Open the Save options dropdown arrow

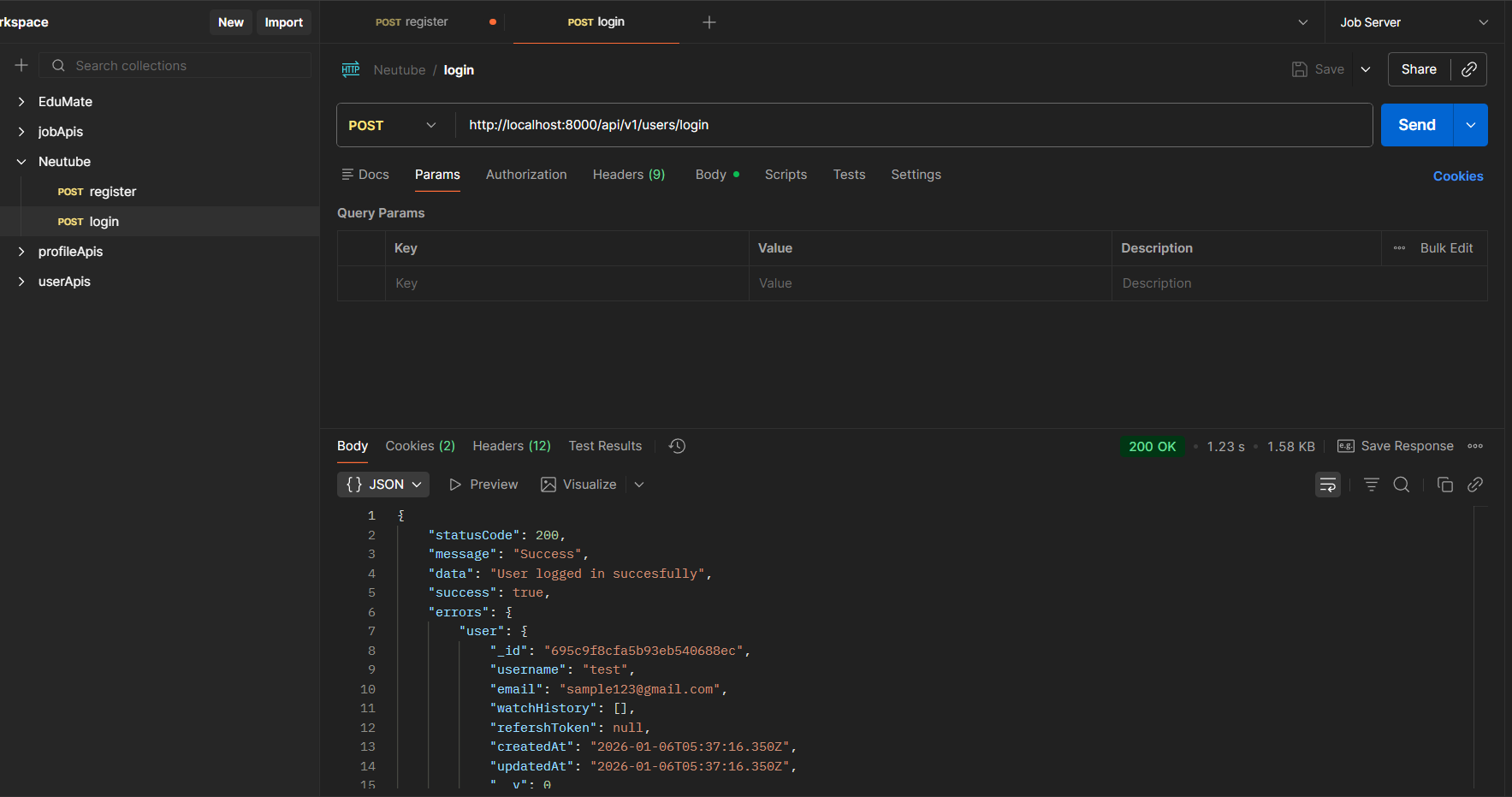click(x=1366, y=69)
